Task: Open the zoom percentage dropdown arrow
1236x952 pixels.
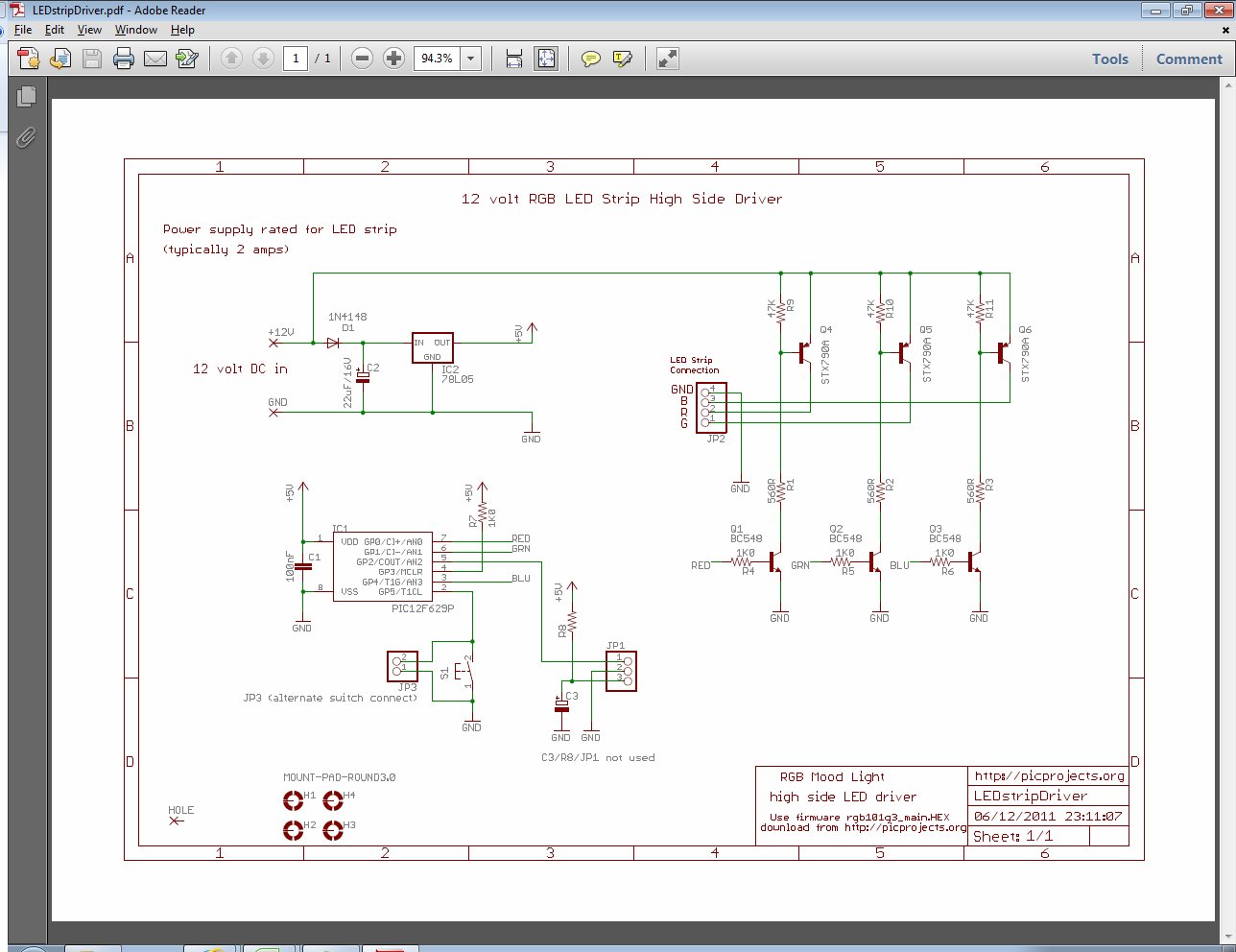Action: coord(471,59)
